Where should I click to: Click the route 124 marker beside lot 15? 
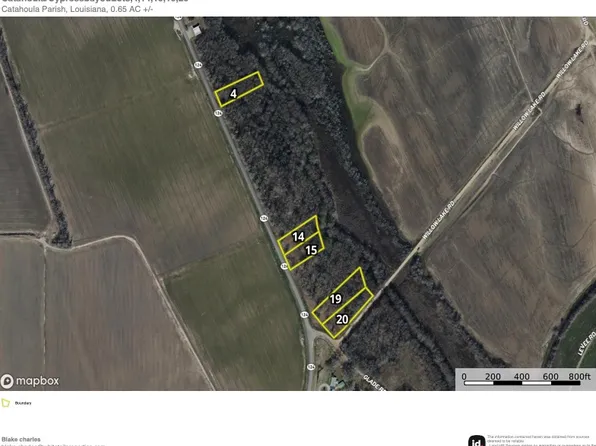[x=284, y=266]
